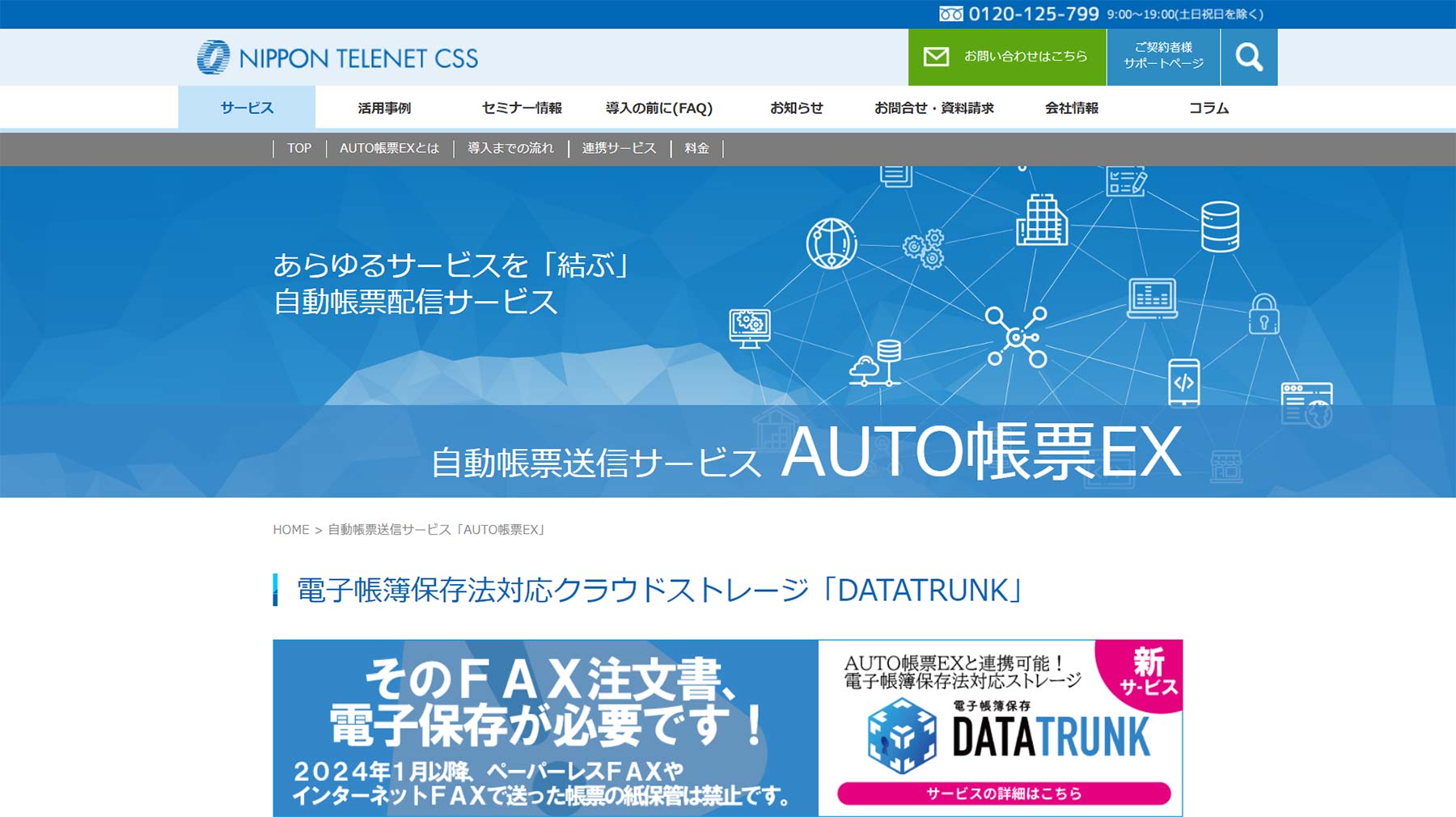
Task: Click the 0120-125-799 phone number
Action: tap(1034, 14)
